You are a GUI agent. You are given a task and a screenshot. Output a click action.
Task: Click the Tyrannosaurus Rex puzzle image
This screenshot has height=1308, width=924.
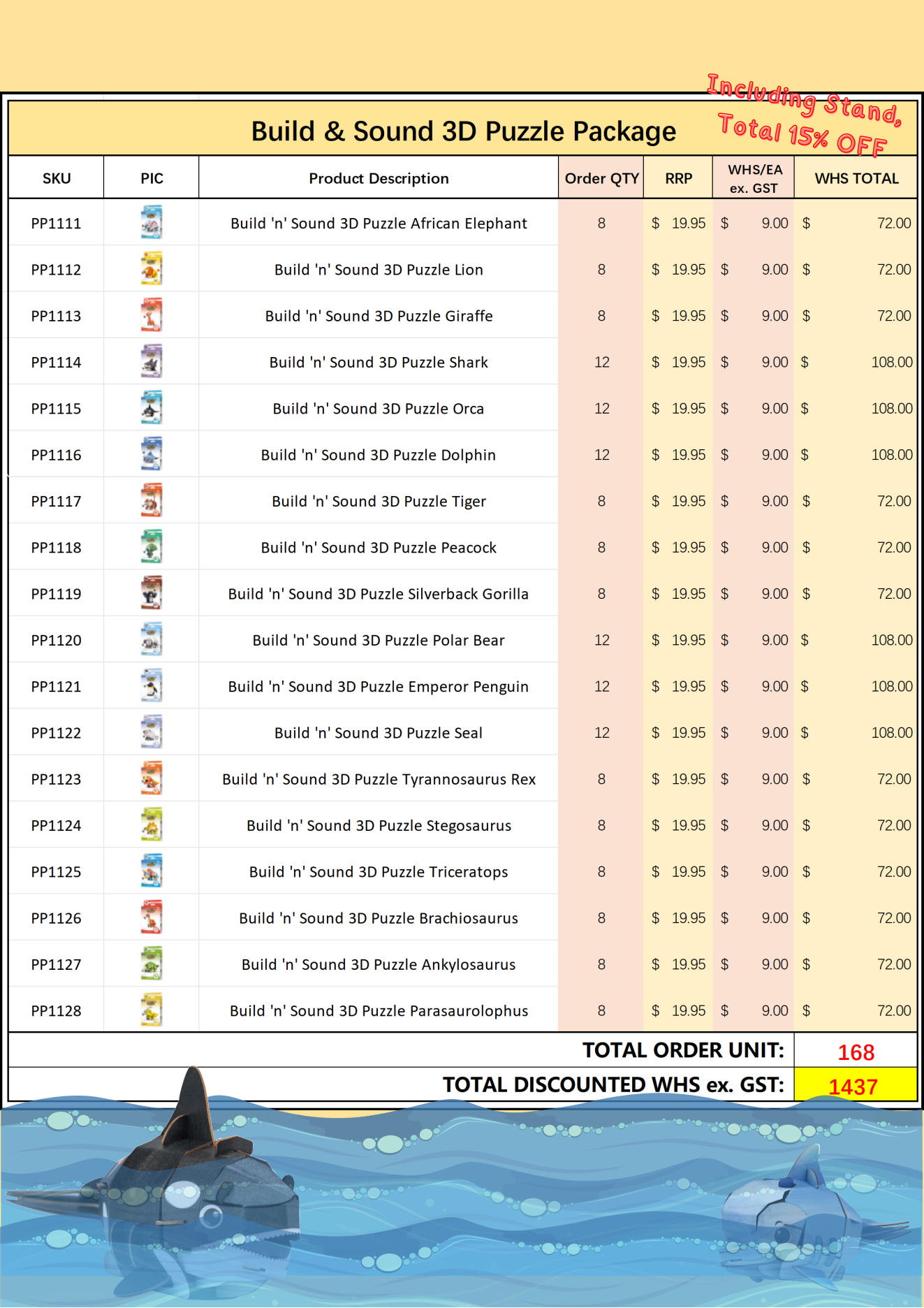(152, 778)
